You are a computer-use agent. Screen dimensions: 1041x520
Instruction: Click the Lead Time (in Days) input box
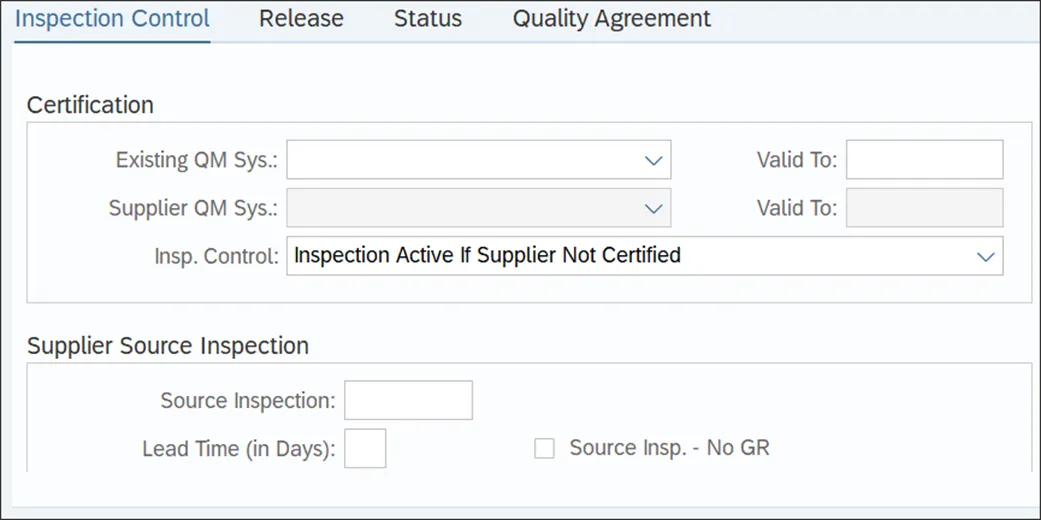pyautogui.click(x=365, y=448)
